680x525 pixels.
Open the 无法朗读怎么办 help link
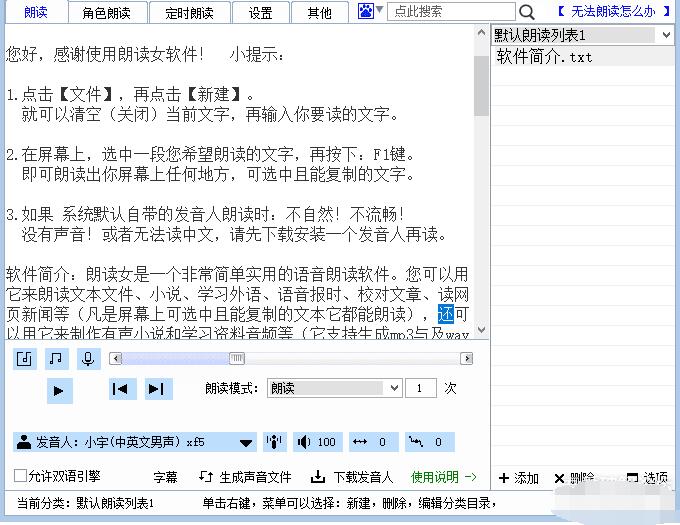[x=614, y=12]
